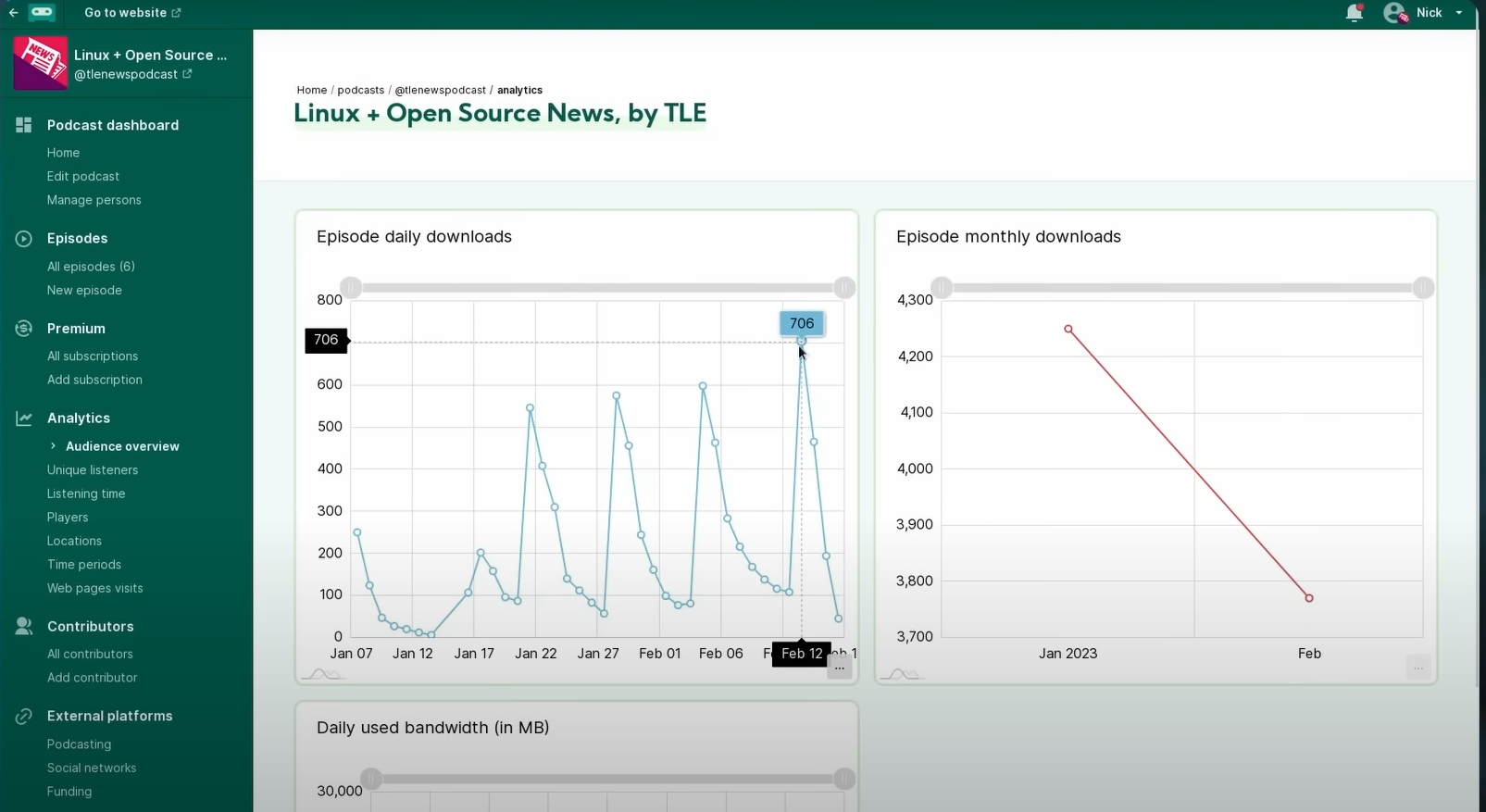Click the amCharts logo under daily downloads chart
1486x812 pixels.
point(324,674)
